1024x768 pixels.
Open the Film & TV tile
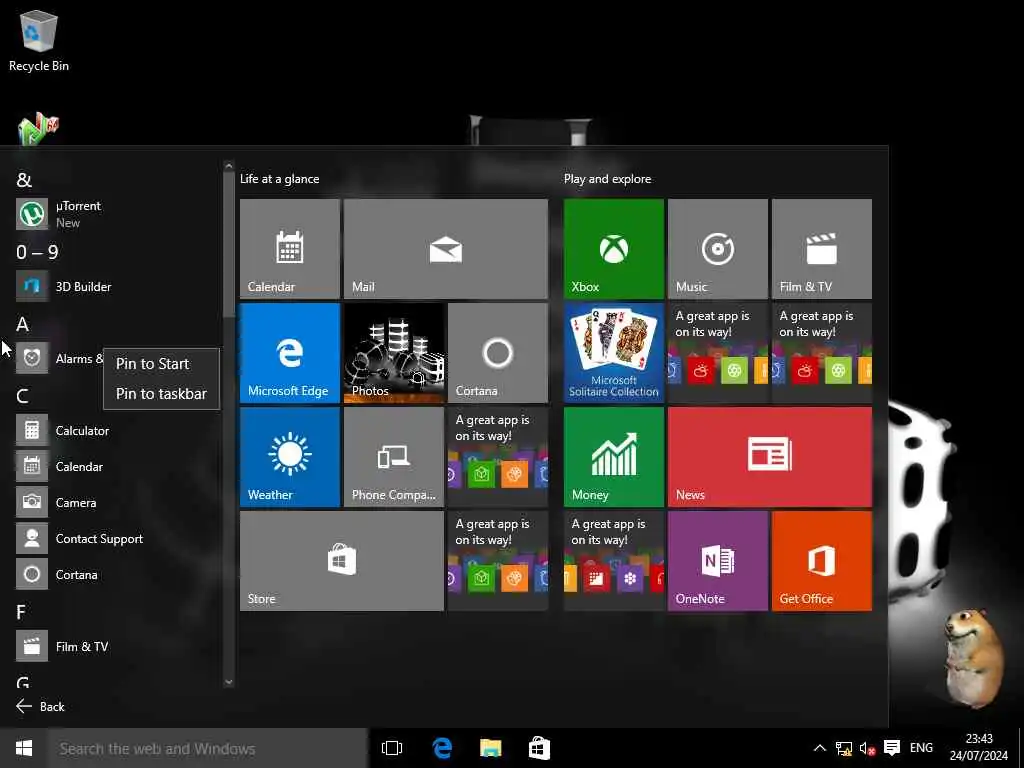[822, 249]
